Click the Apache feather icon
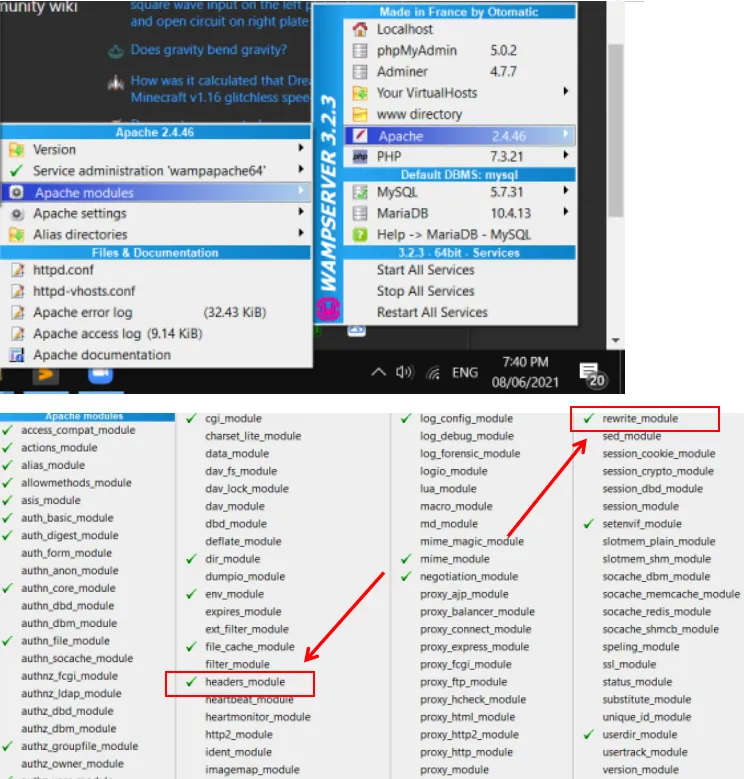 [360, 135]
